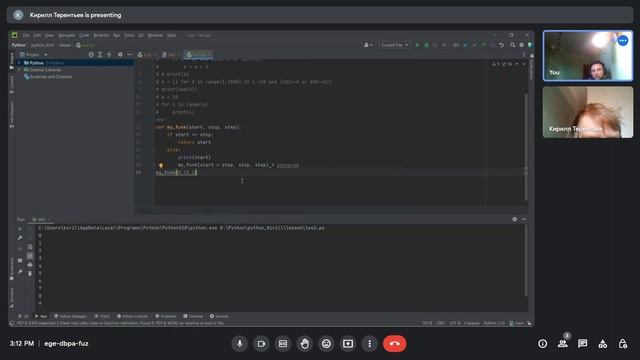640x360 pixels.
Task: Leave the call with the red button
Action: coord(394,344)
